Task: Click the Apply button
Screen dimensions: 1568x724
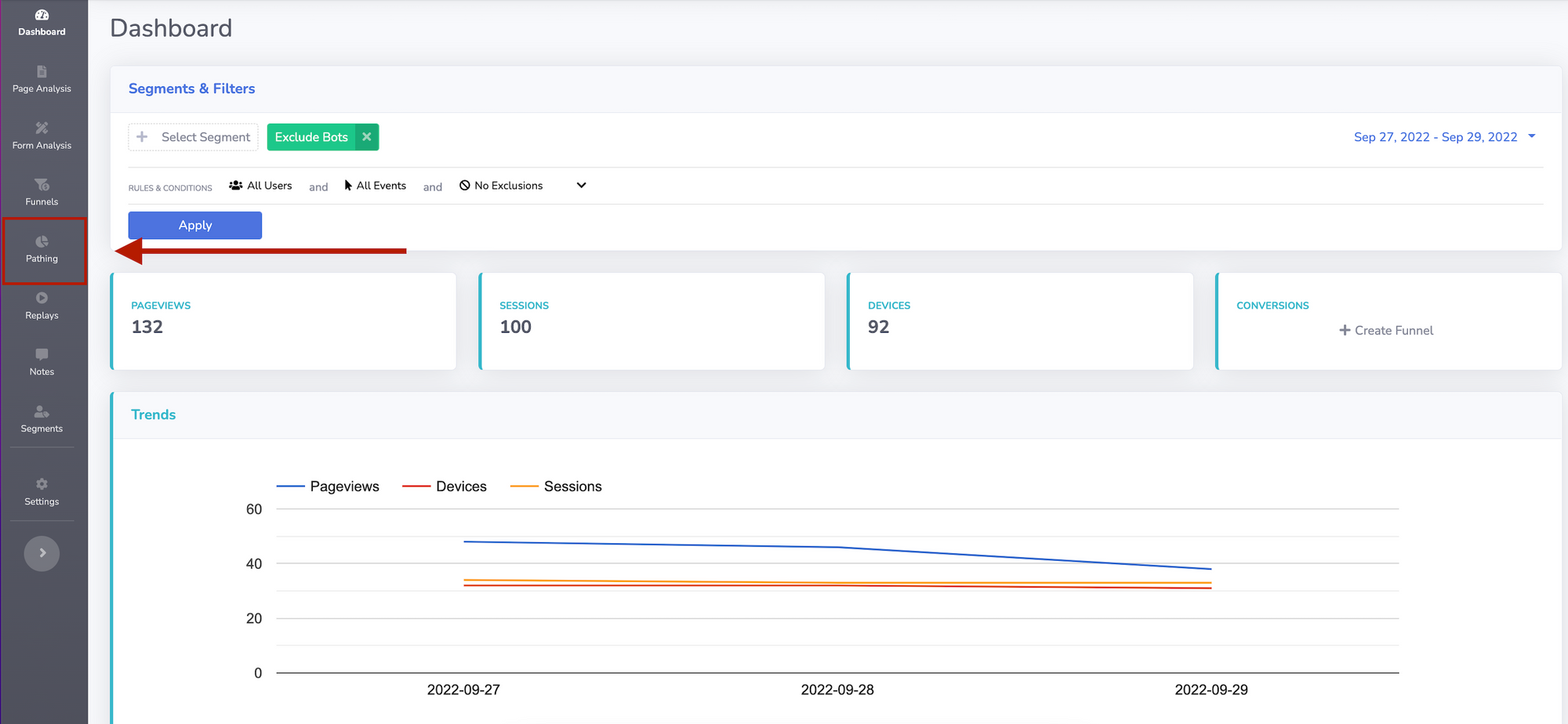Action: [195, 226]
